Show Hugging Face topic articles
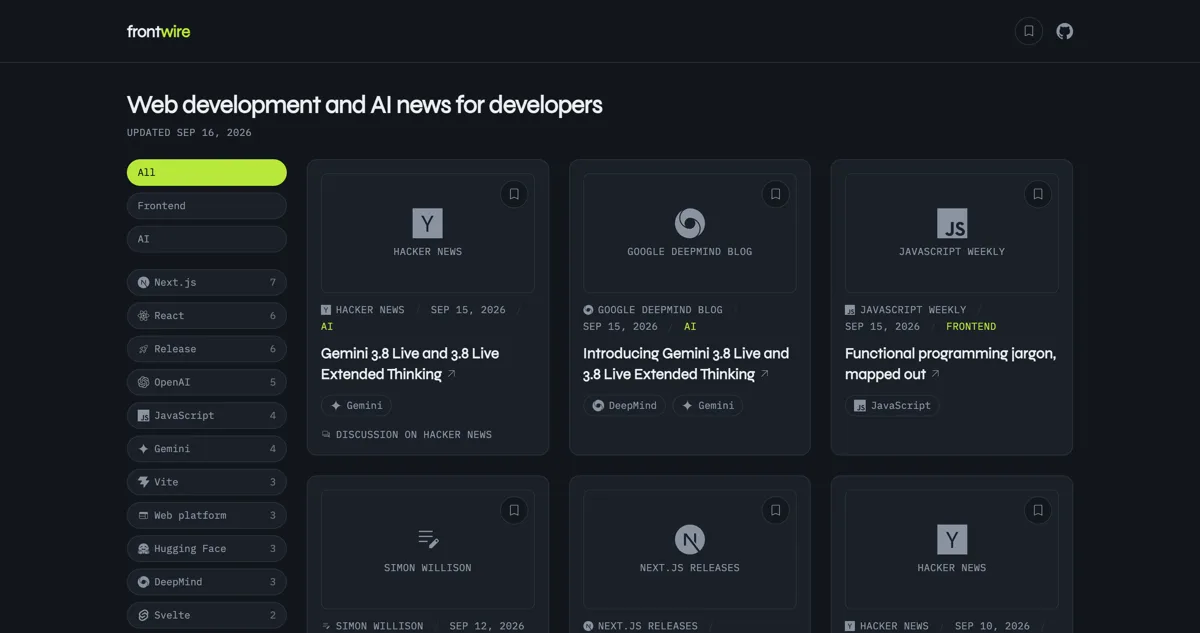Image resolution: width=1200 pixels, height=633 pixels. (x=207, y=549)
